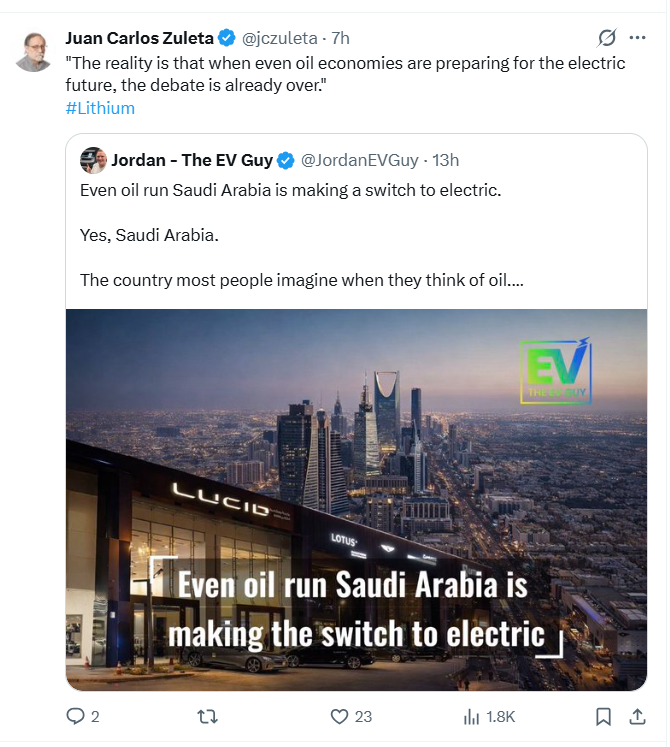Open view analytics bar chart icon
Screen dimensions: 670x747
click(472, 716)
